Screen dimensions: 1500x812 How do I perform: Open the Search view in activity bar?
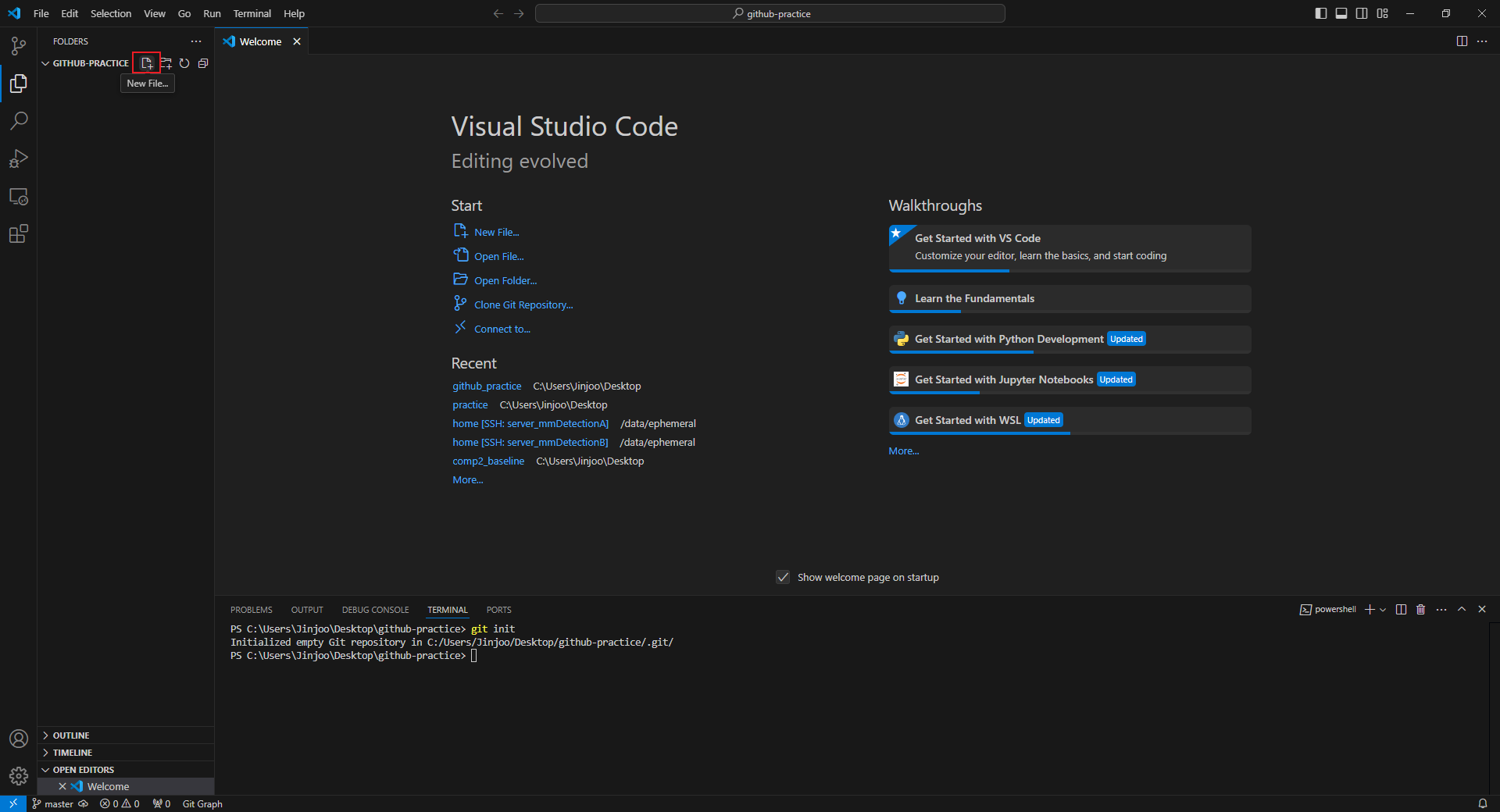tap(19, 121)
